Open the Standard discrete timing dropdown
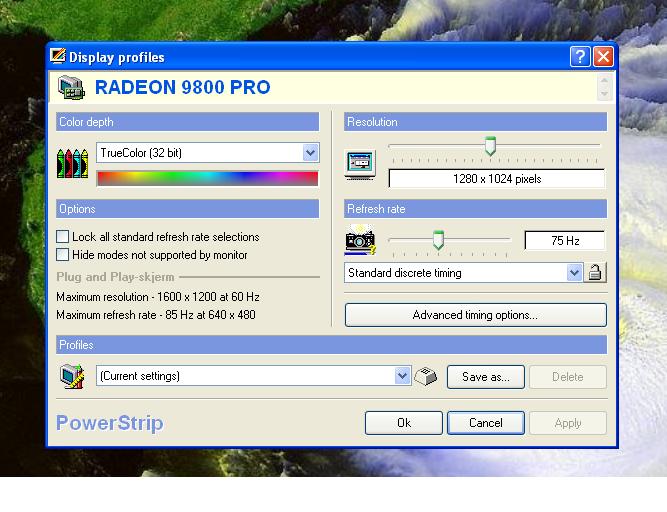This screenshot has width=667, height=512. point(575,273)
